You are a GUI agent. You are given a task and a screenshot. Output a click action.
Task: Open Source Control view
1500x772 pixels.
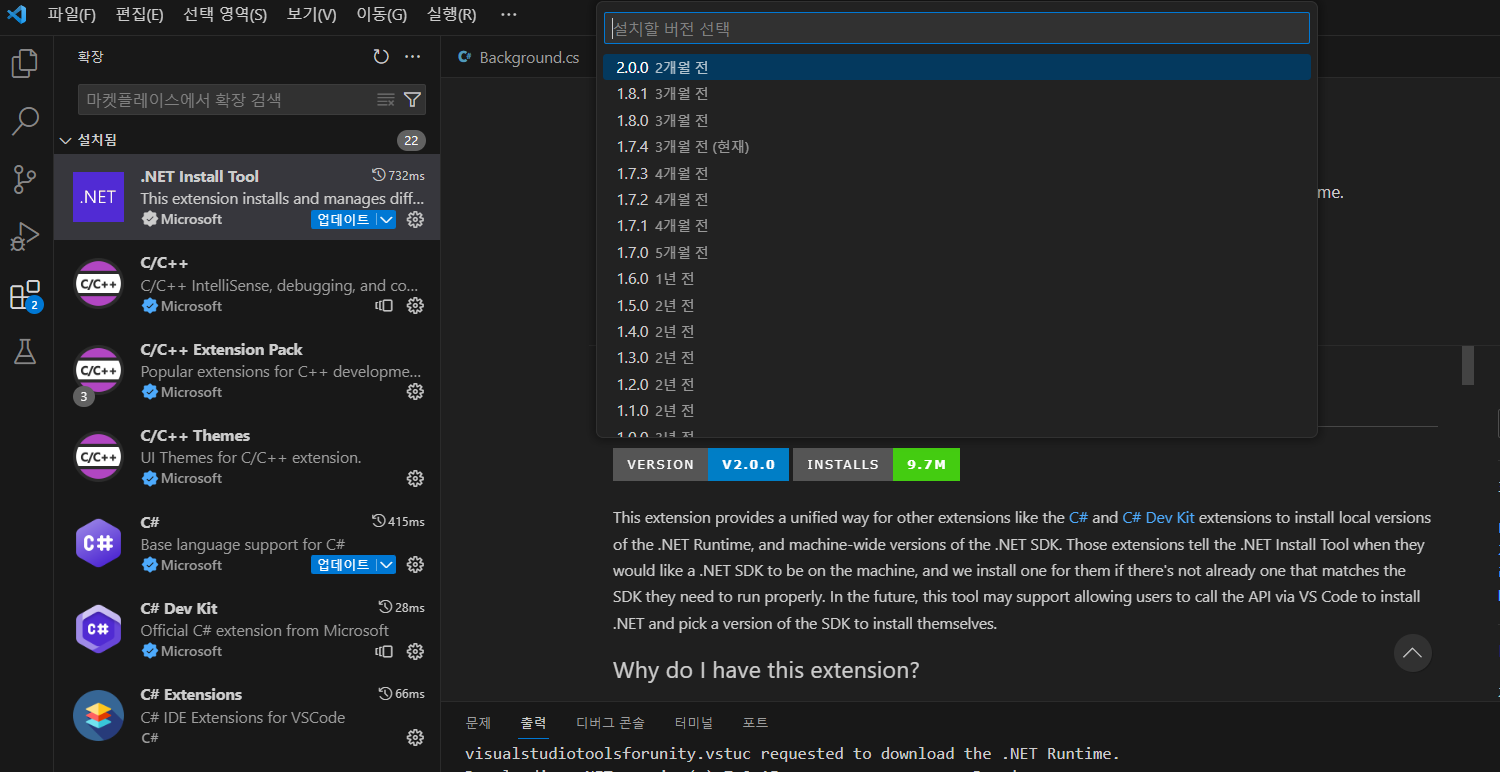tap(25, 180)
